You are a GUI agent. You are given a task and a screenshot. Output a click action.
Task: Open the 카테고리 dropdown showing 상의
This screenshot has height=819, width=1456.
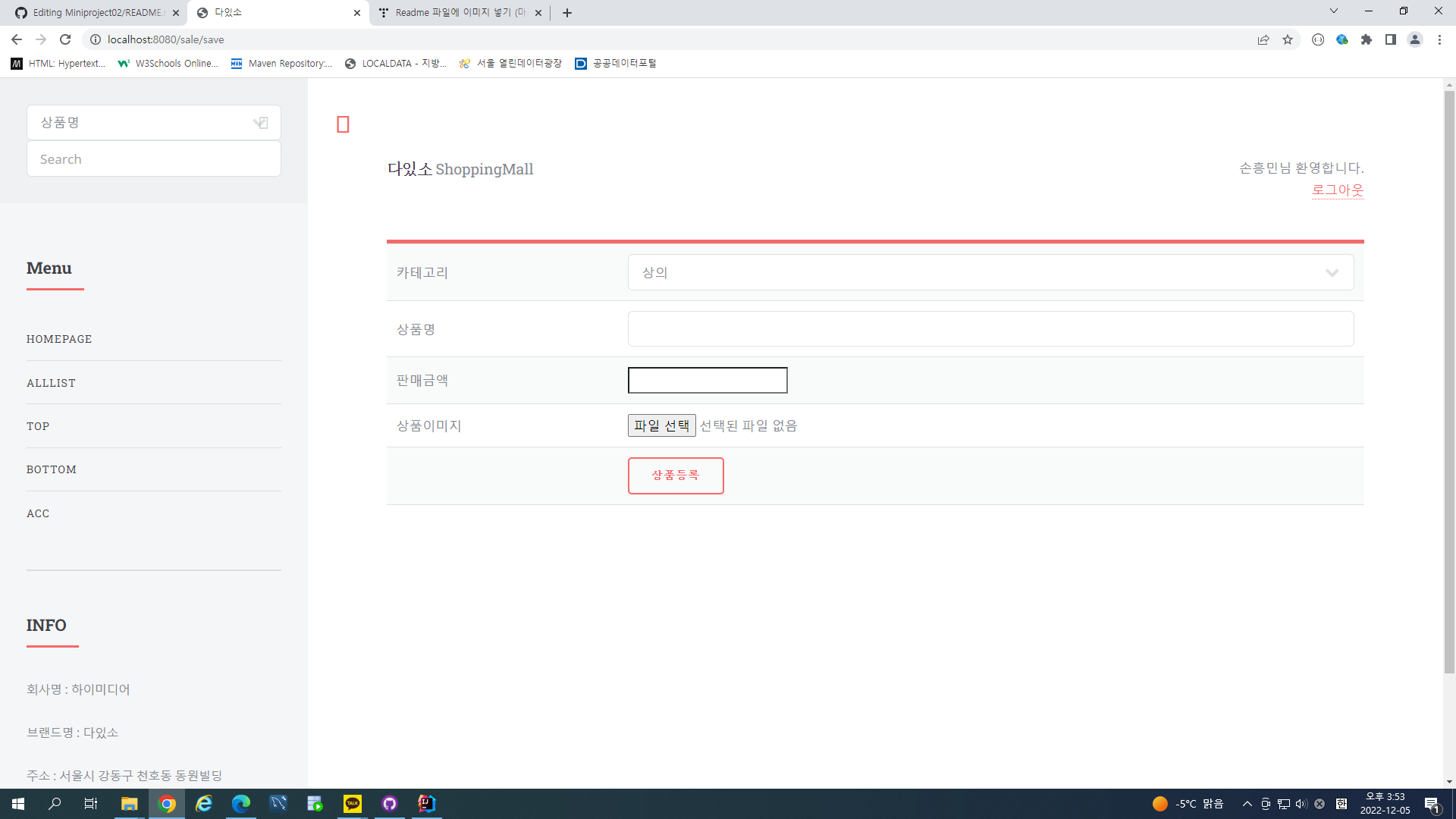pyautogui.click(x=990, y=272)
